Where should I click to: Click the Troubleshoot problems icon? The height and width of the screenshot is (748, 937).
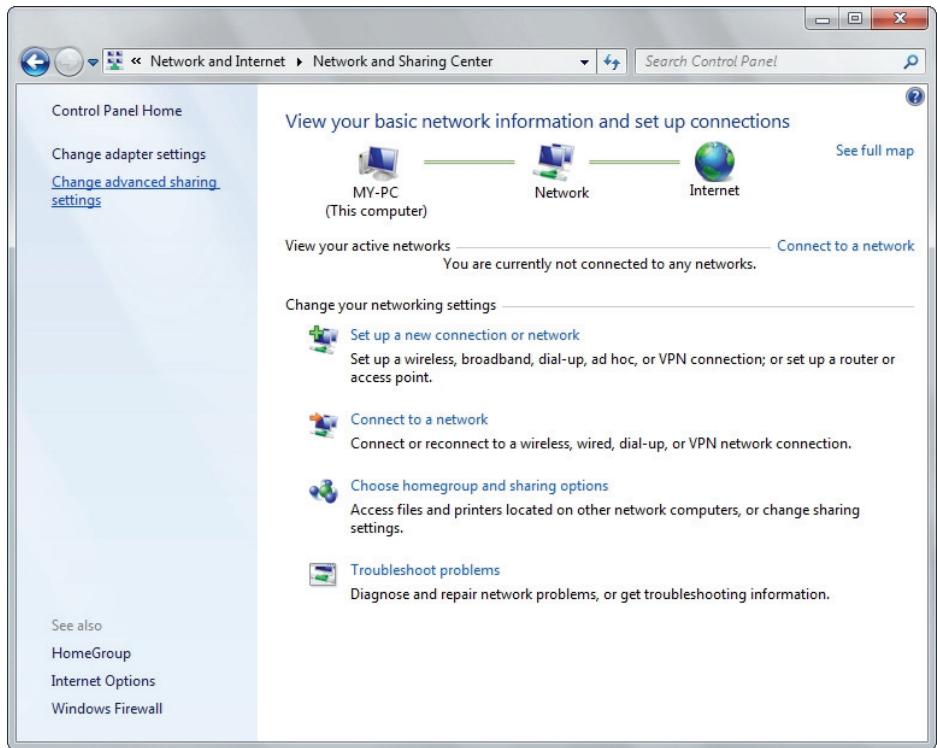point(323,574)
